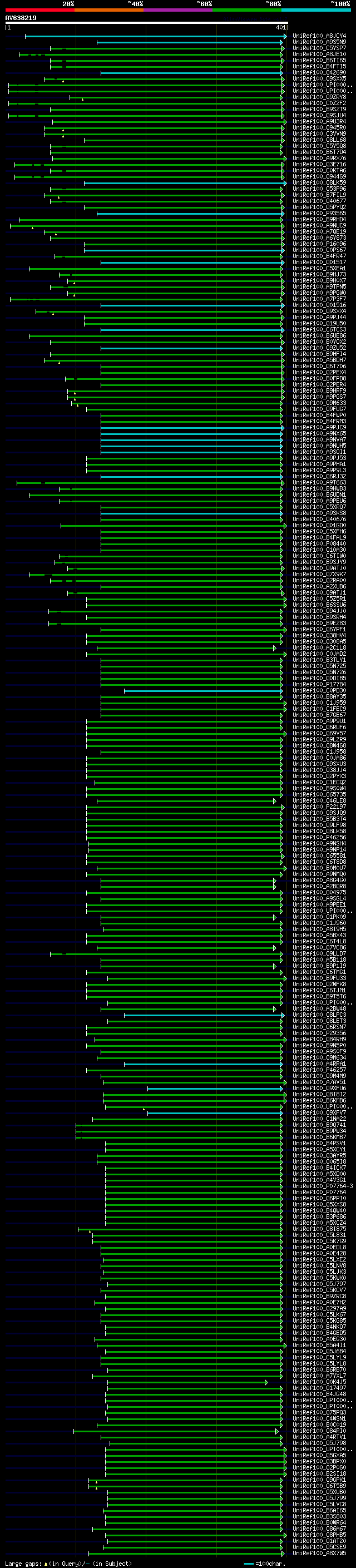
Task: Click the red 20% identity legend segment
Action: pos(39,10)
